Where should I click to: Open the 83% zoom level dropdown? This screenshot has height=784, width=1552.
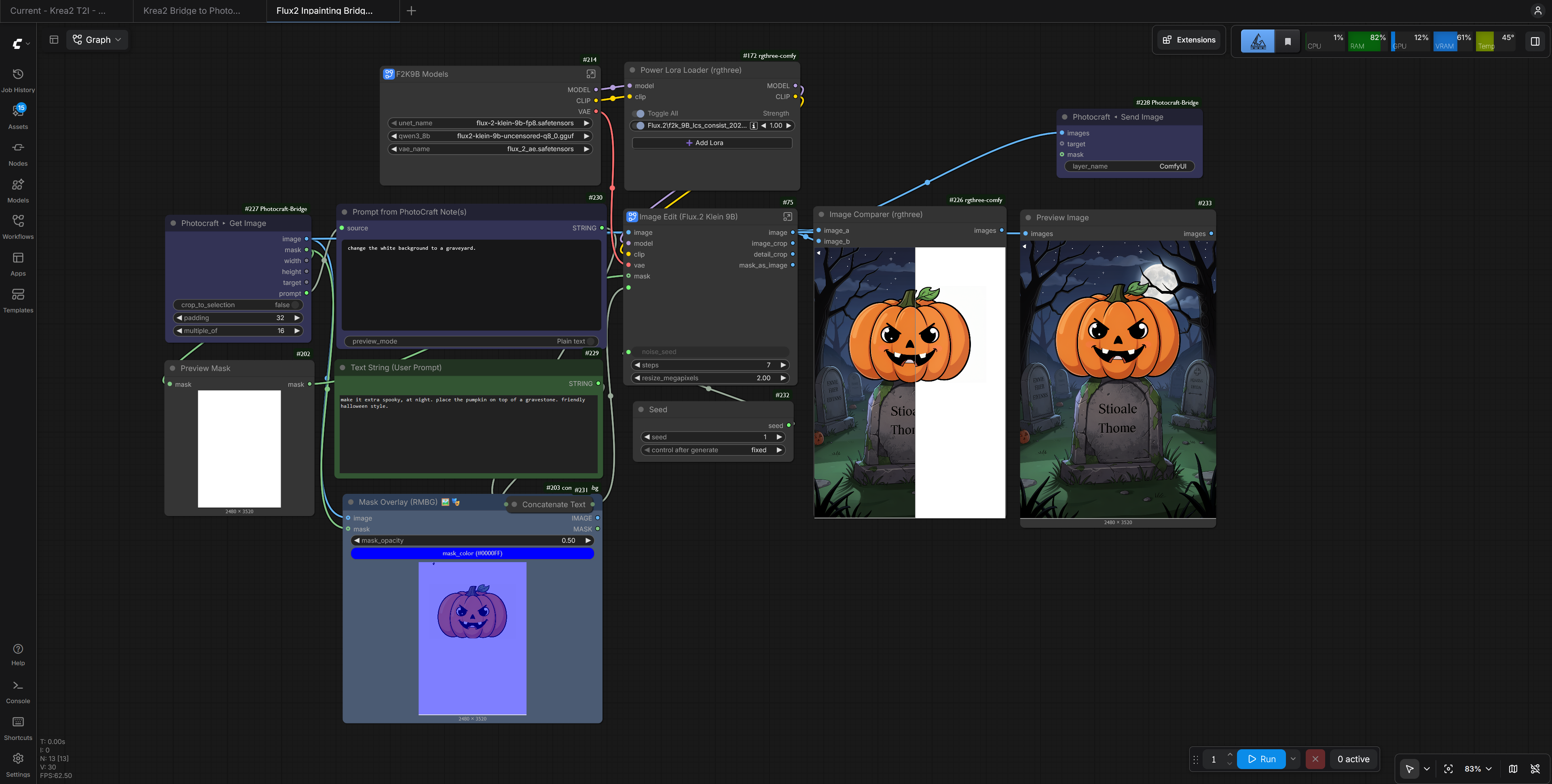coord(1478,769)
